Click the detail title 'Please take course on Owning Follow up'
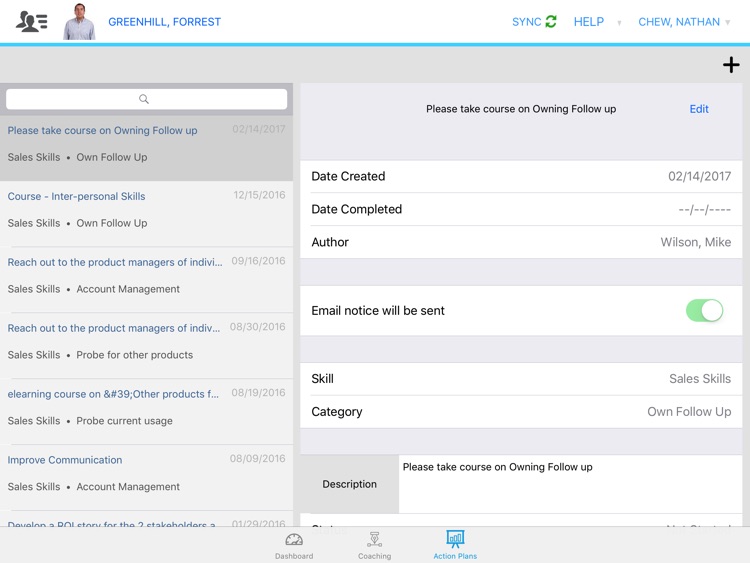 [x=521, y=109]
